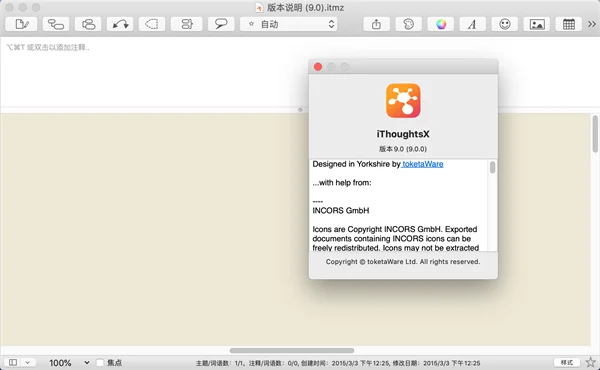Click the about dialog credits scrollbar
600x370 pixels.
click(492, 167)
